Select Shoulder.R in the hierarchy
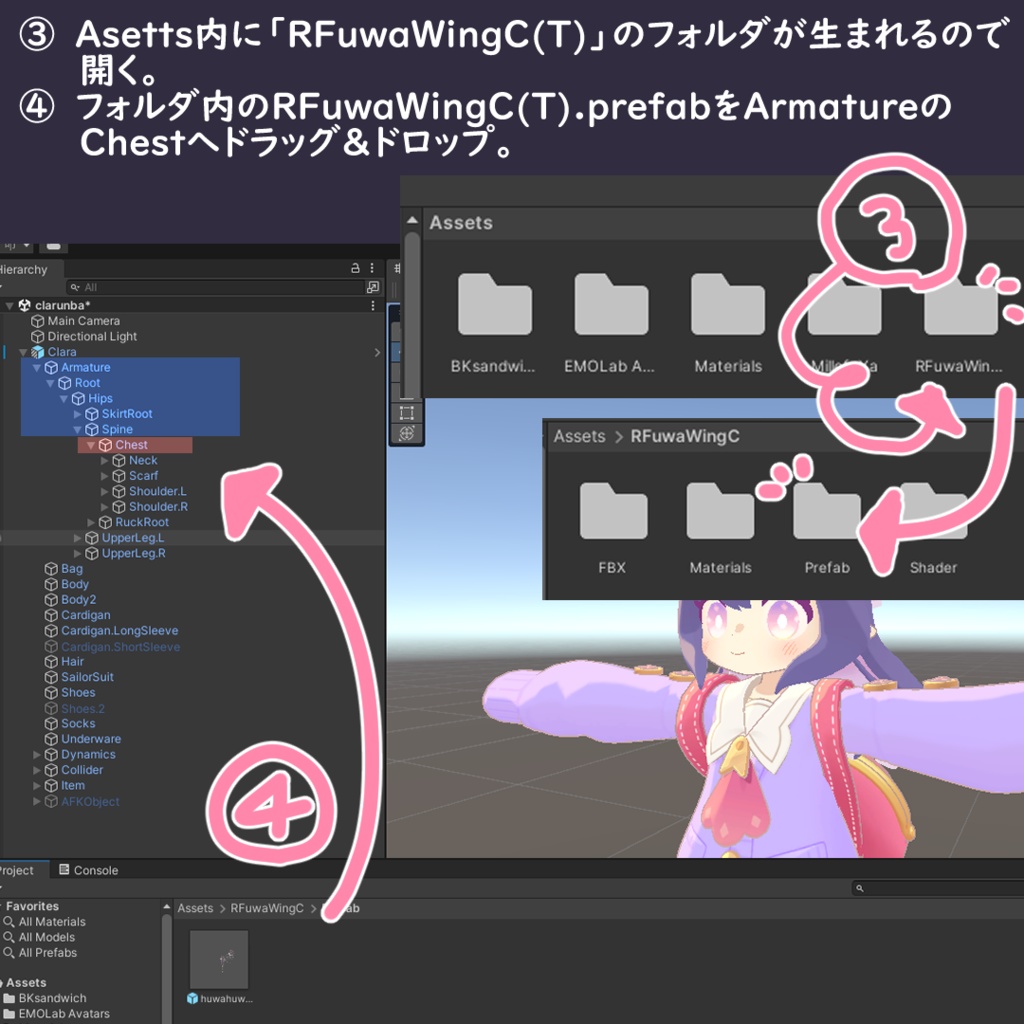This screenshot has height=1024, width=1024. pyautogui.click(x=158, y=507)
